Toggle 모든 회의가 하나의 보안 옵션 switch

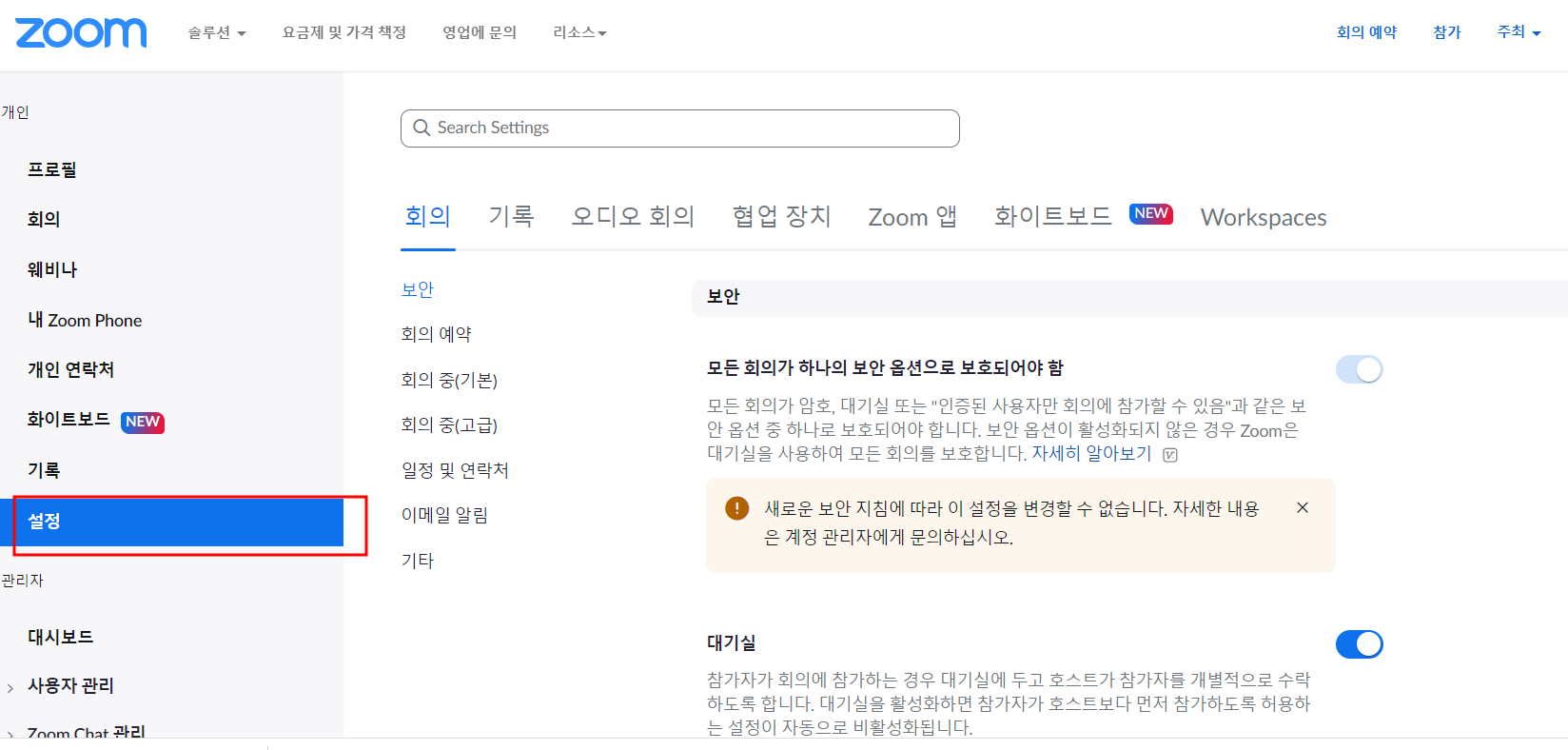1359,369
